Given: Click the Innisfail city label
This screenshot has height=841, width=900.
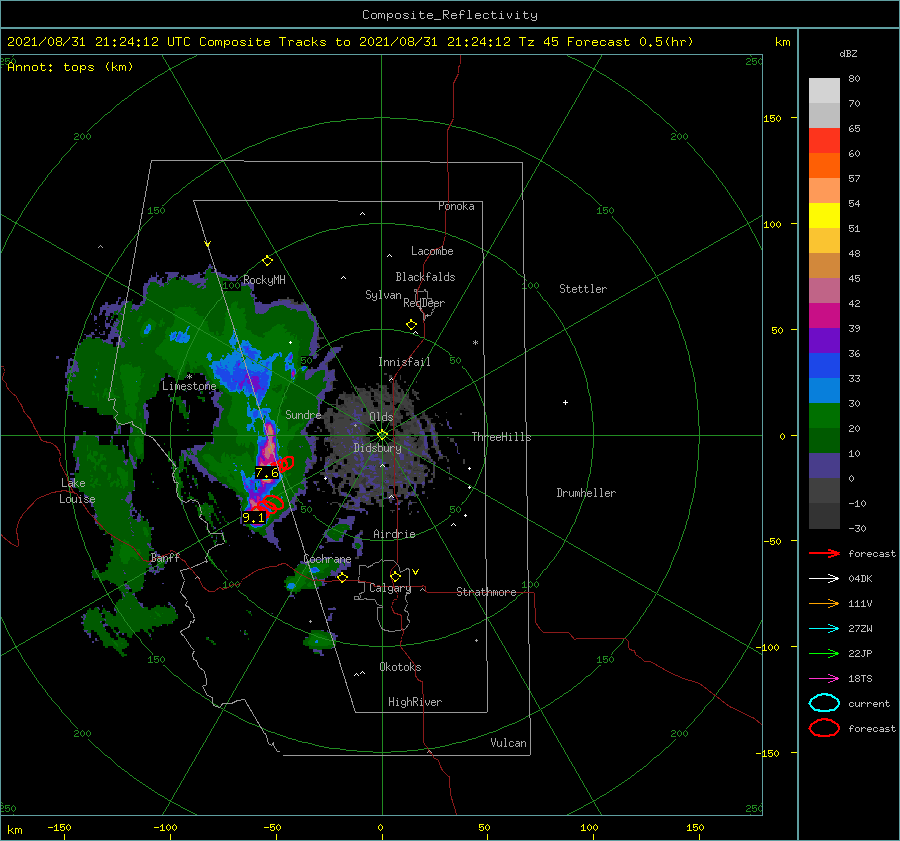Looking at the screenshot, I should point(404,362).
